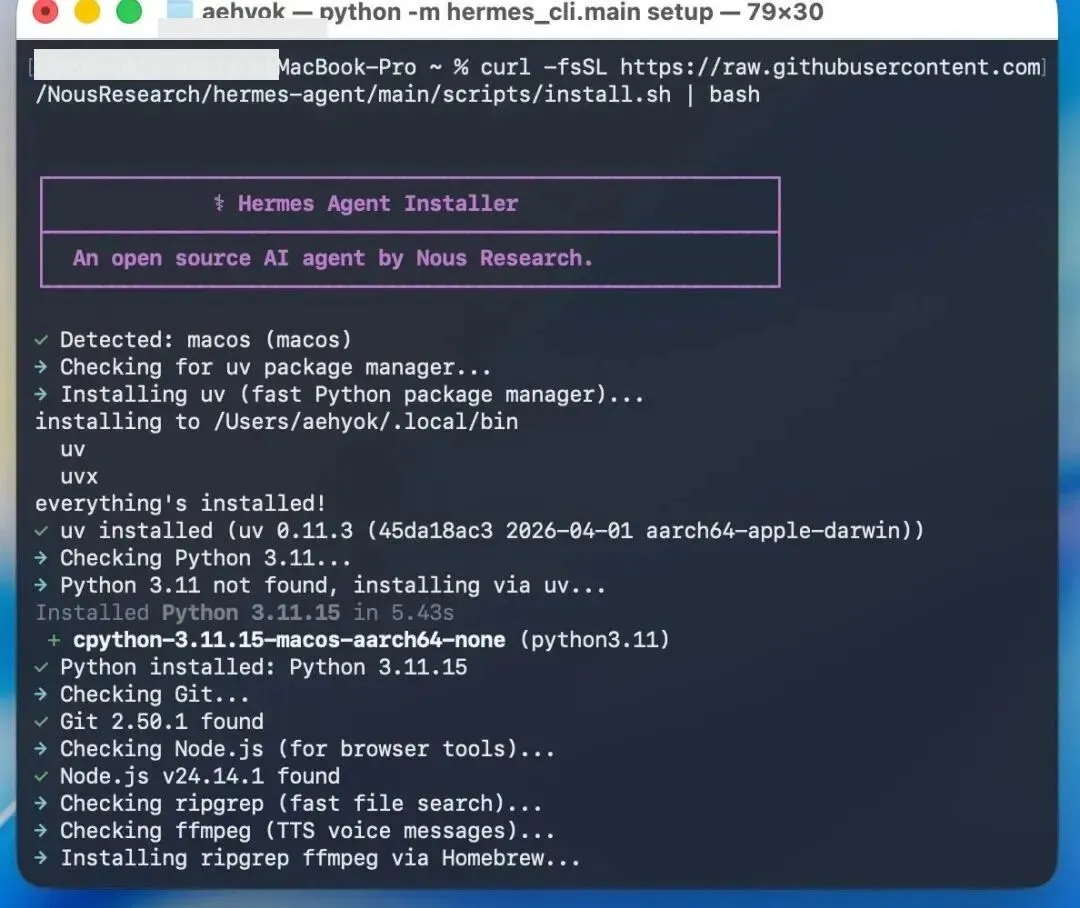Screen dimensions: 1080x908
Task: Click 'Python installed: Python 3.11.15'
Action: pyautogui.click(x=263, y=667)
